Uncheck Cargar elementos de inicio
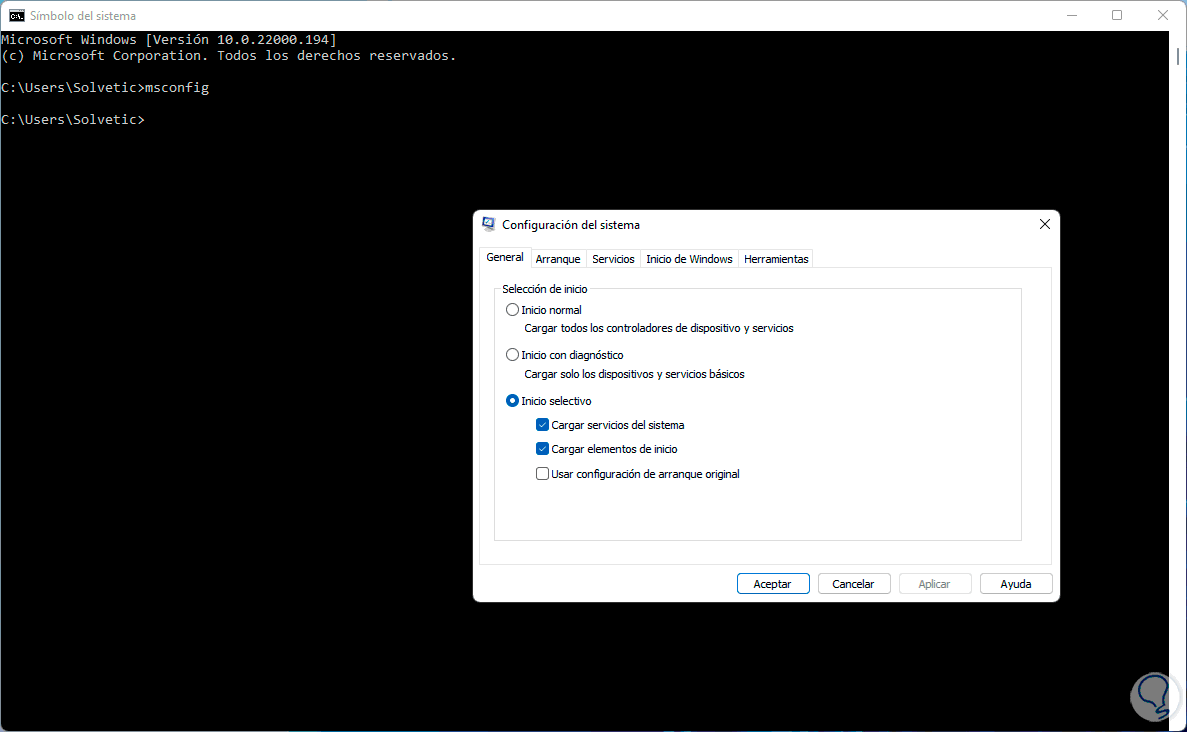 (542, 449)
